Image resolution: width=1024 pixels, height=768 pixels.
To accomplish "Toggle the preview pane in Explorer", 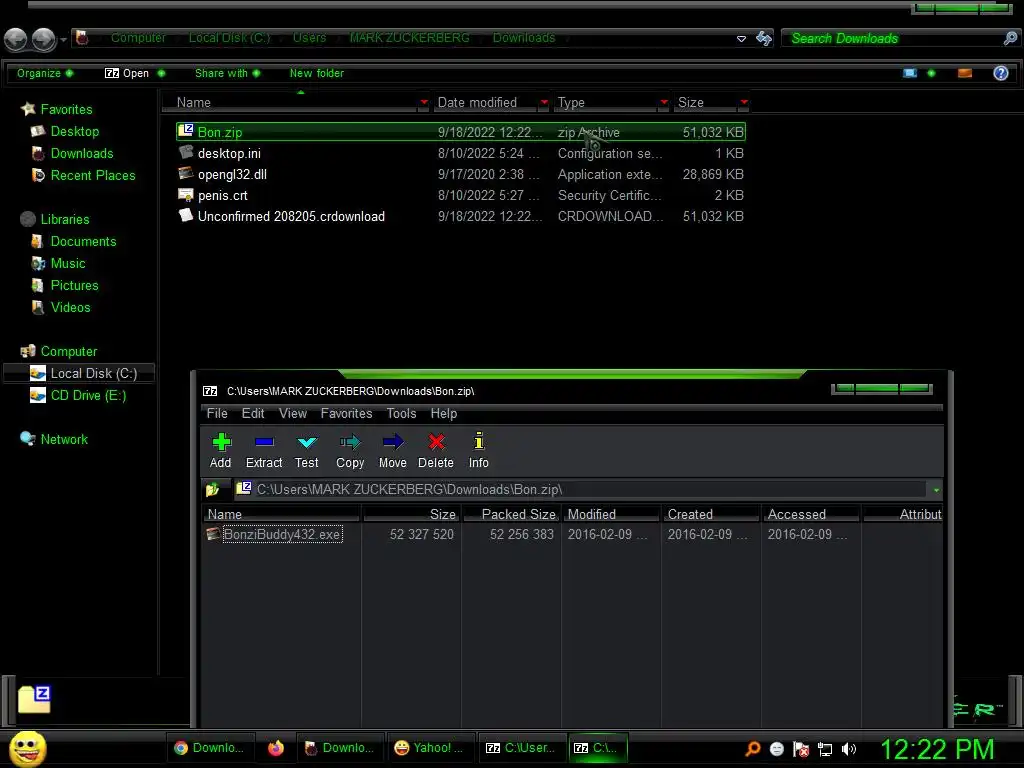I will click(965, 73).
